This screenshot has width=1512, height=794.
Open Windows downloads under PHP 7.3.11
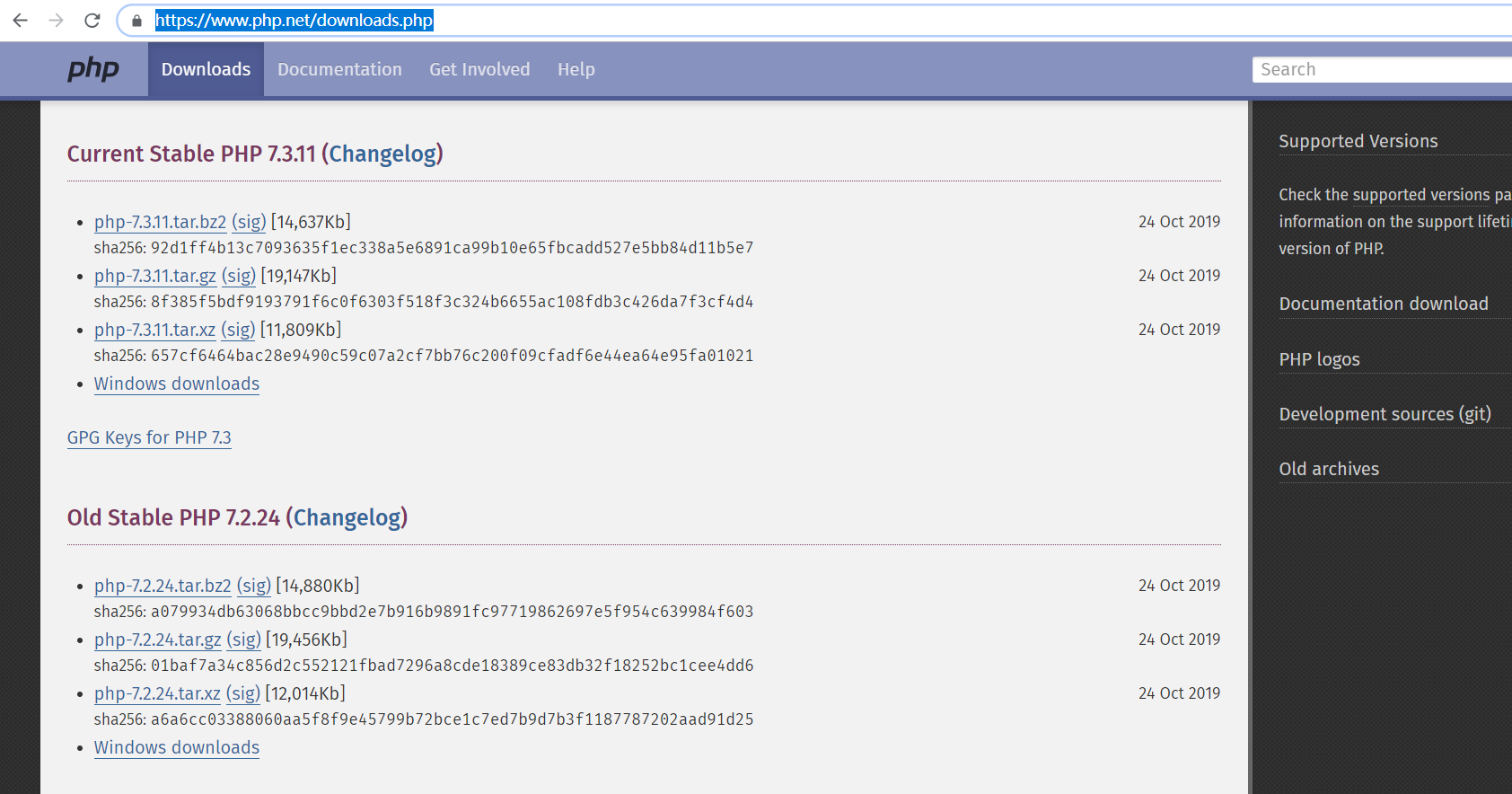coord(177,384)
